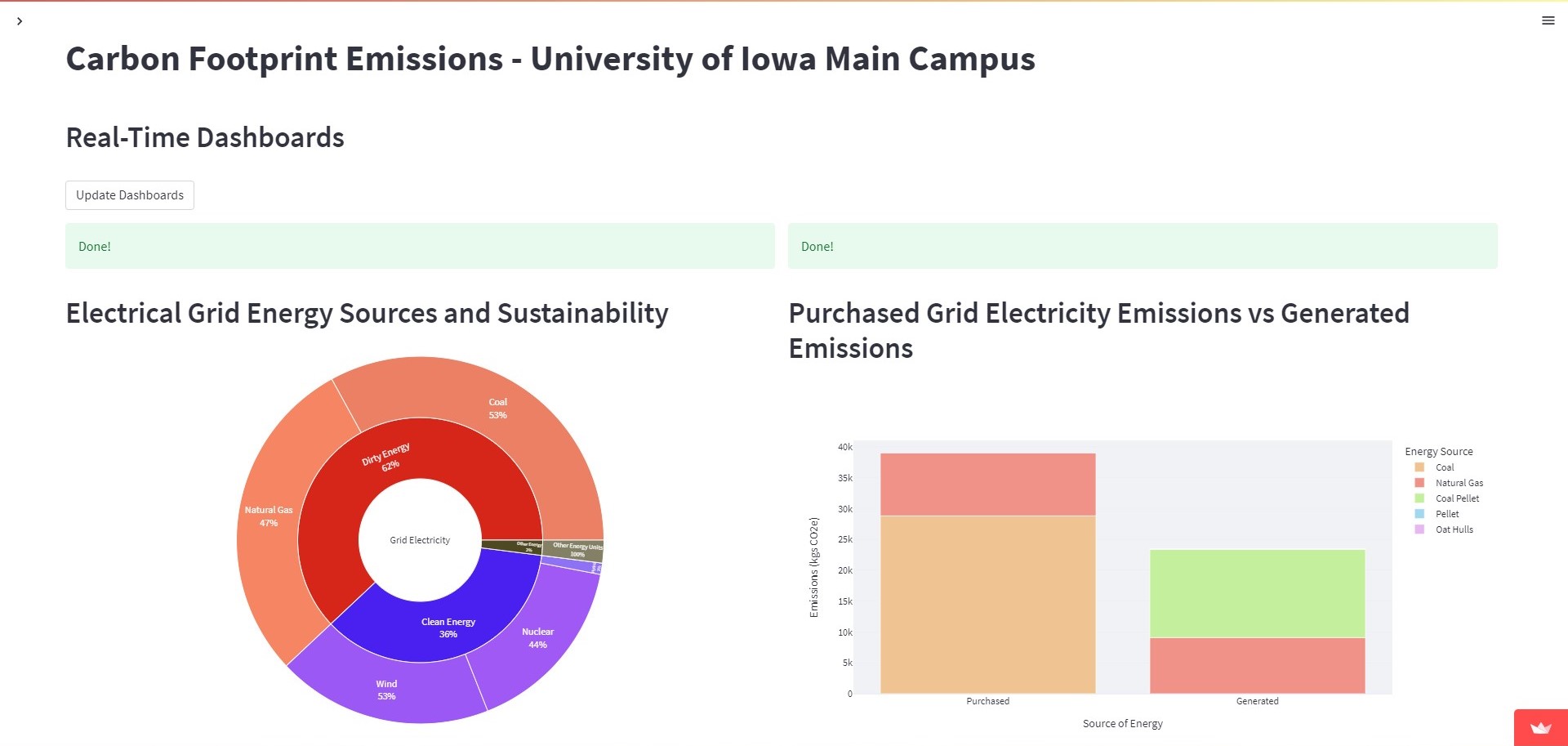Image resolution: width=1568 pixels, height=746 pixels.
Task: Click the Update Dashboards button
Action: 129,195
